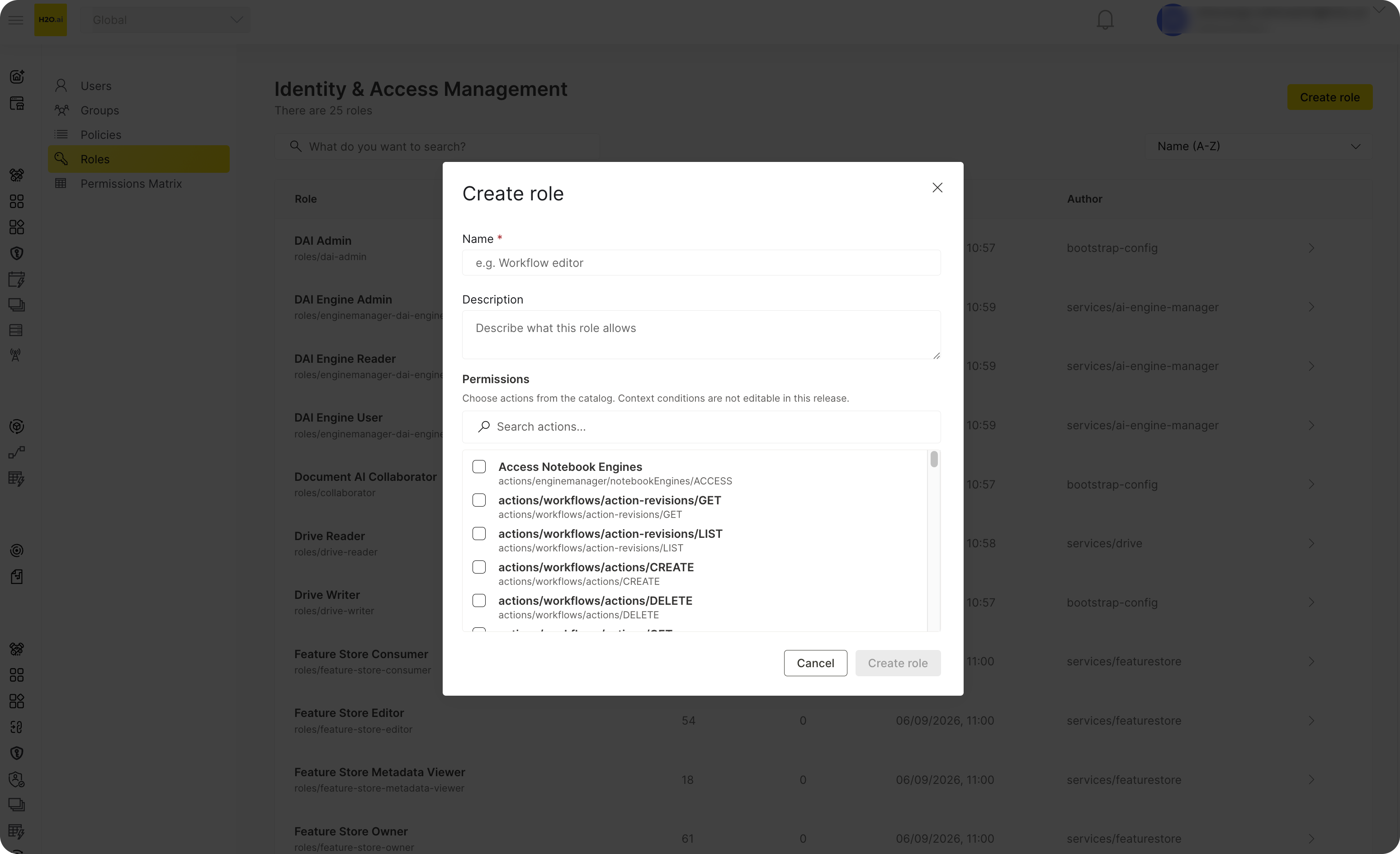Click the magnifier in roles search bar
The width and height of the screenshot is (1400, 854).
295,147
